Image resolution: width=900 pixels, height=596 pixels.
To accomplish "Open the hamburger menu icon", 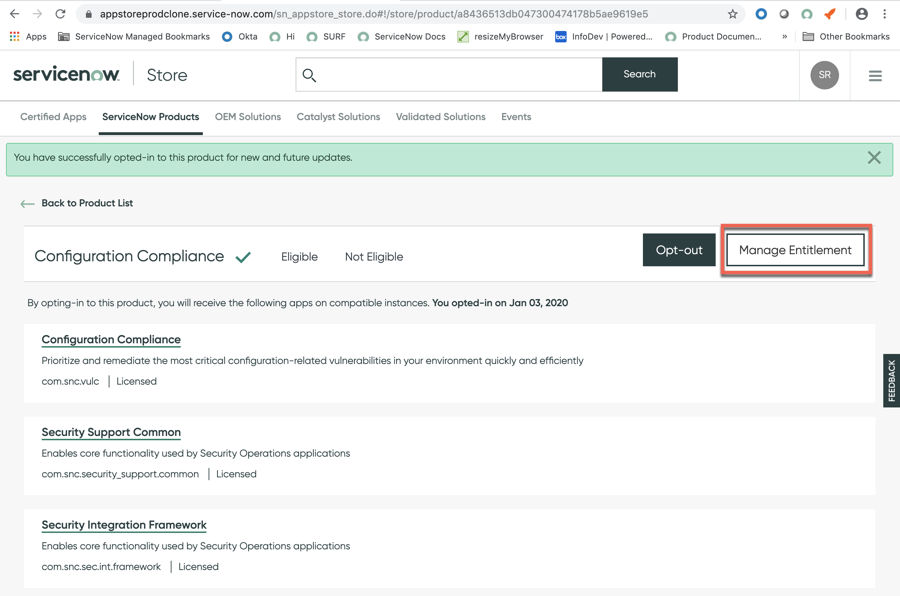I will (x=875, y=75).
